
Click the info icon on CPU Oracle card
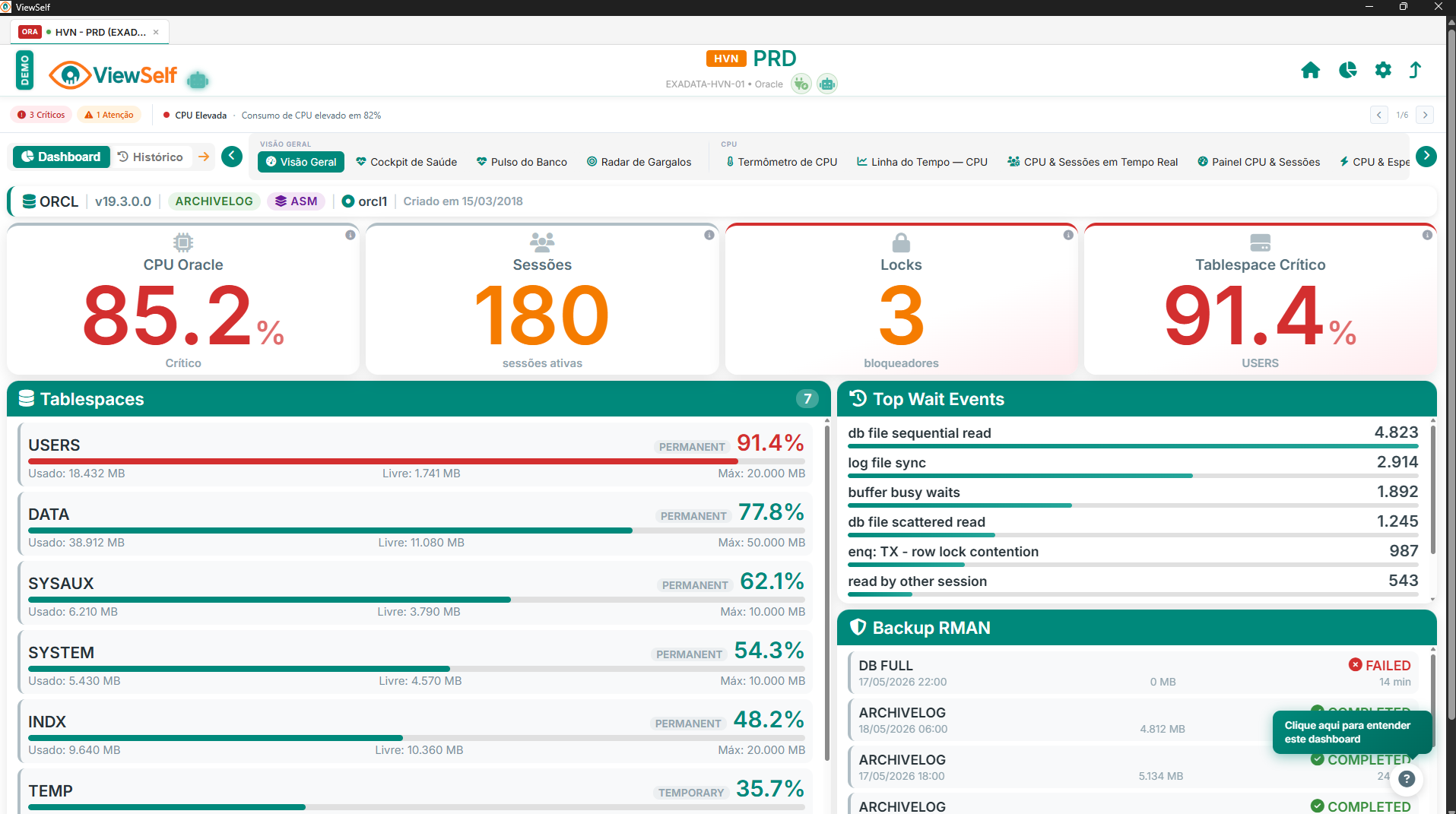click(x=350, y=235)
